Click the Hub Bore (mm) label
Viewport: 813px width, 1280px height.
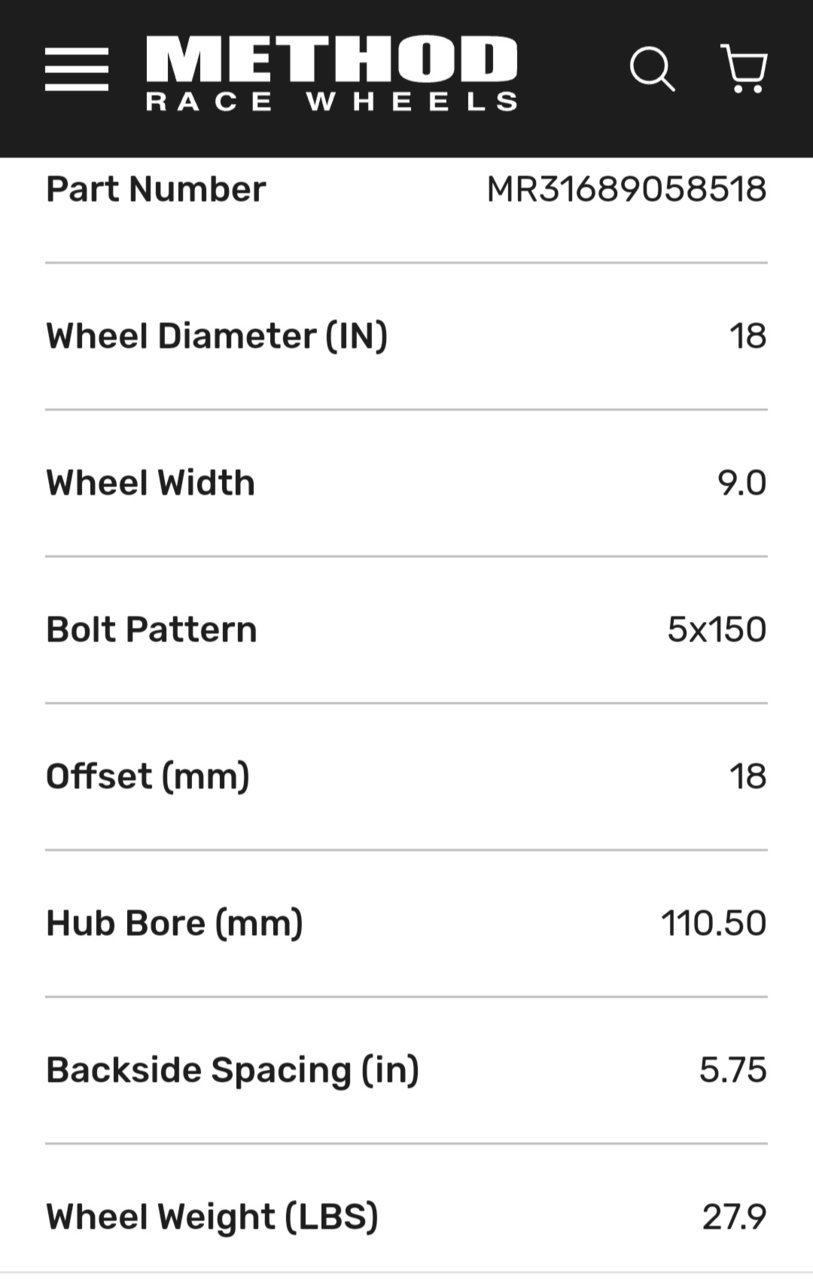(x=175, y=924)
